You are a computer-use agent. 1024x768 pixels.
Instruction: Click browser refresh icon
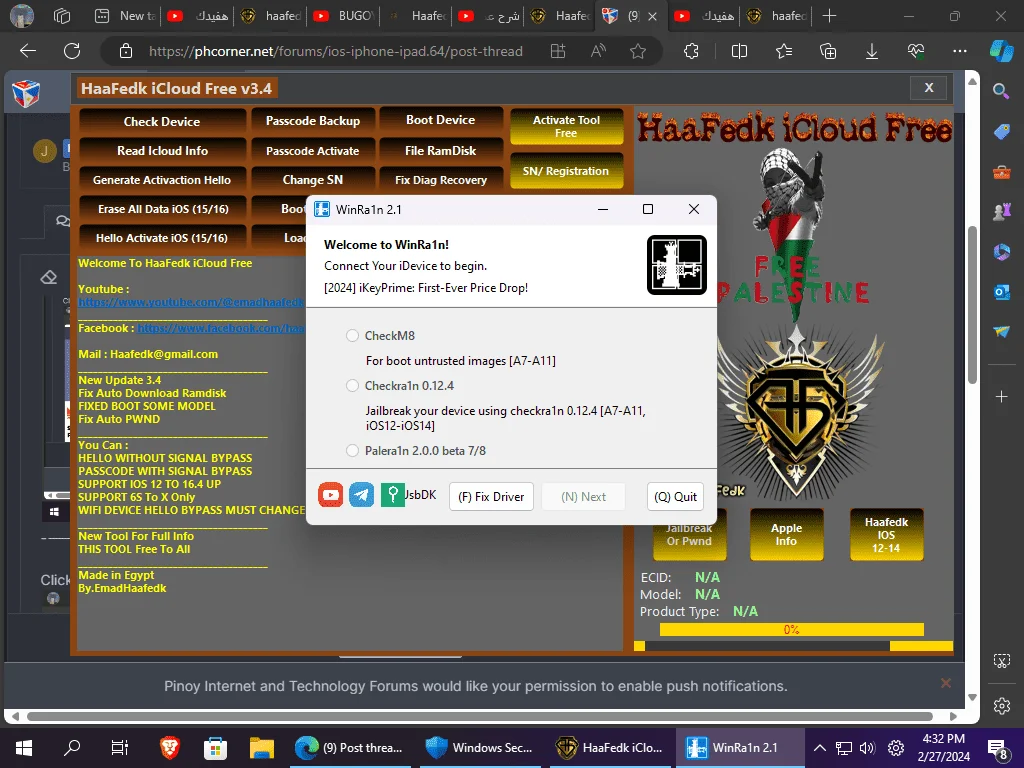coord(72,51)
